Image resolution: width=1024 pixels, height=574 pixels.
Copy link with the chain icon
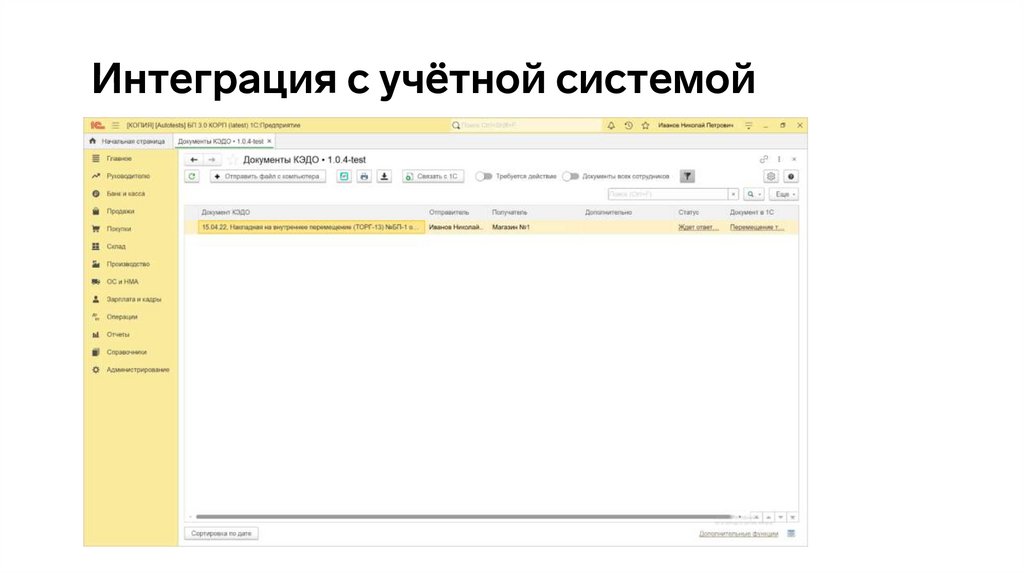pos(763,159)
